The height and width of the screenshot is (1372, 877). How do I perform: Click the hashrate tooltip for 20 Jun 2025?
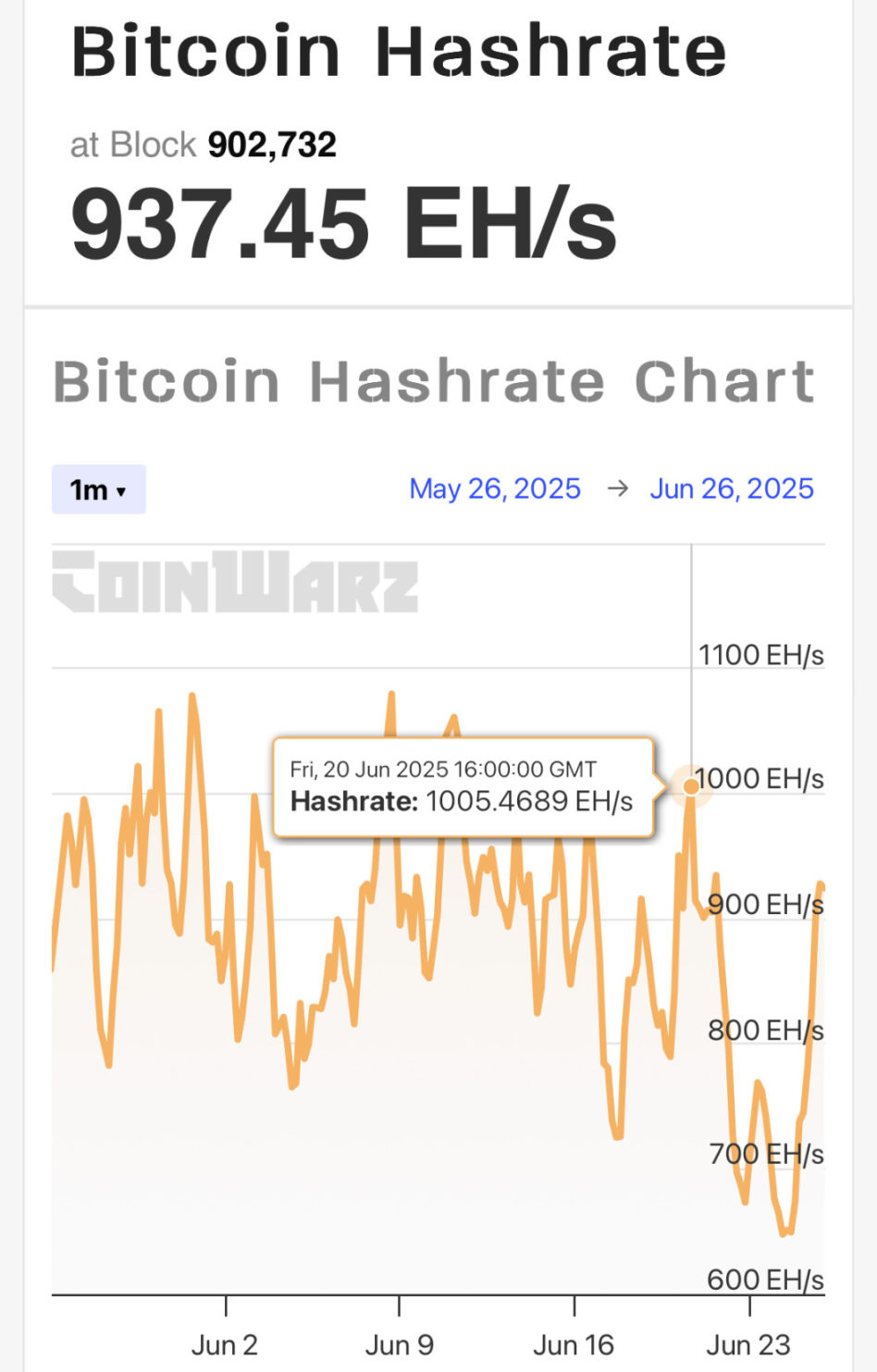click(464, 786)
